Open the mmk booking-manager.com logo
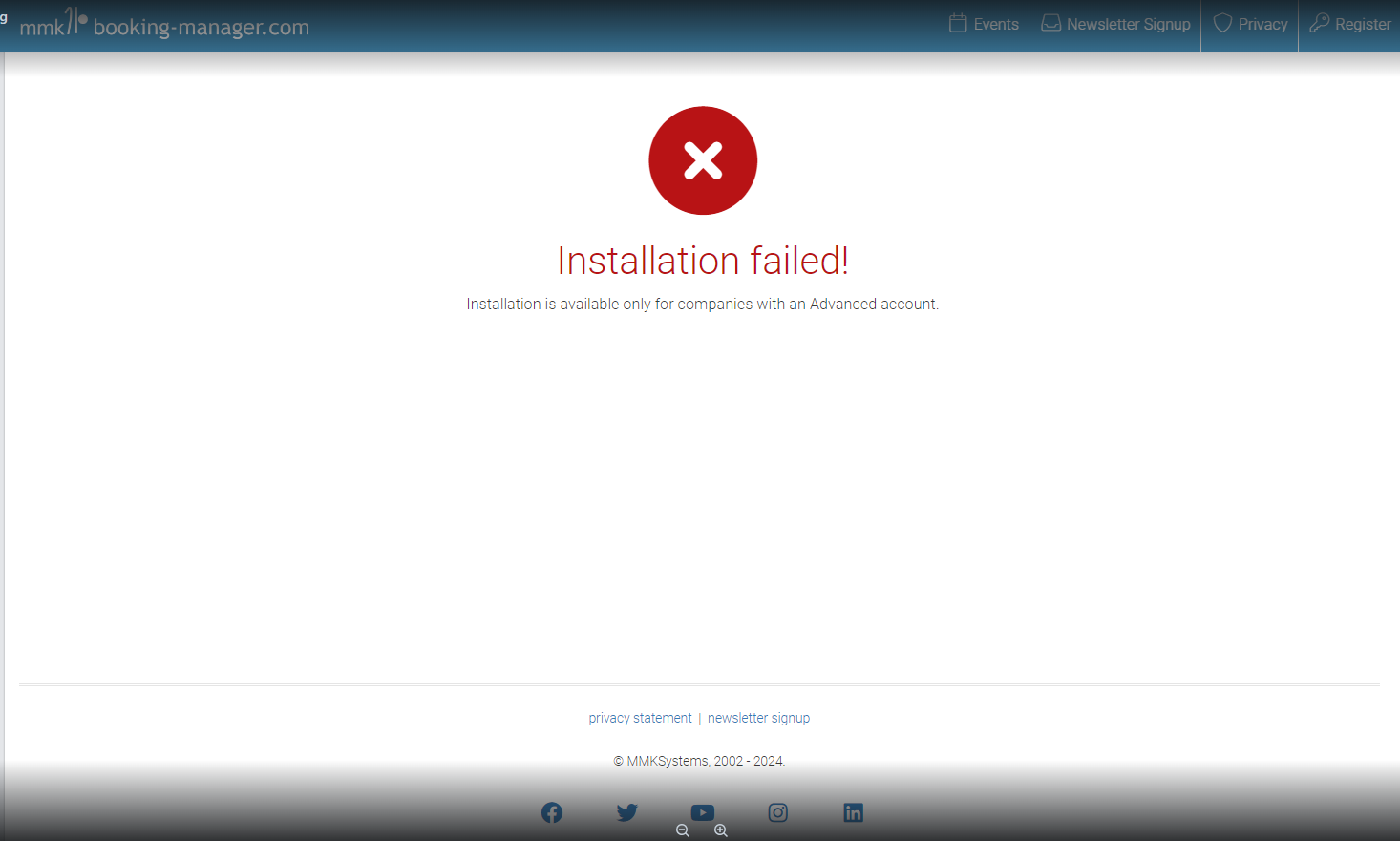 [164, 24]
